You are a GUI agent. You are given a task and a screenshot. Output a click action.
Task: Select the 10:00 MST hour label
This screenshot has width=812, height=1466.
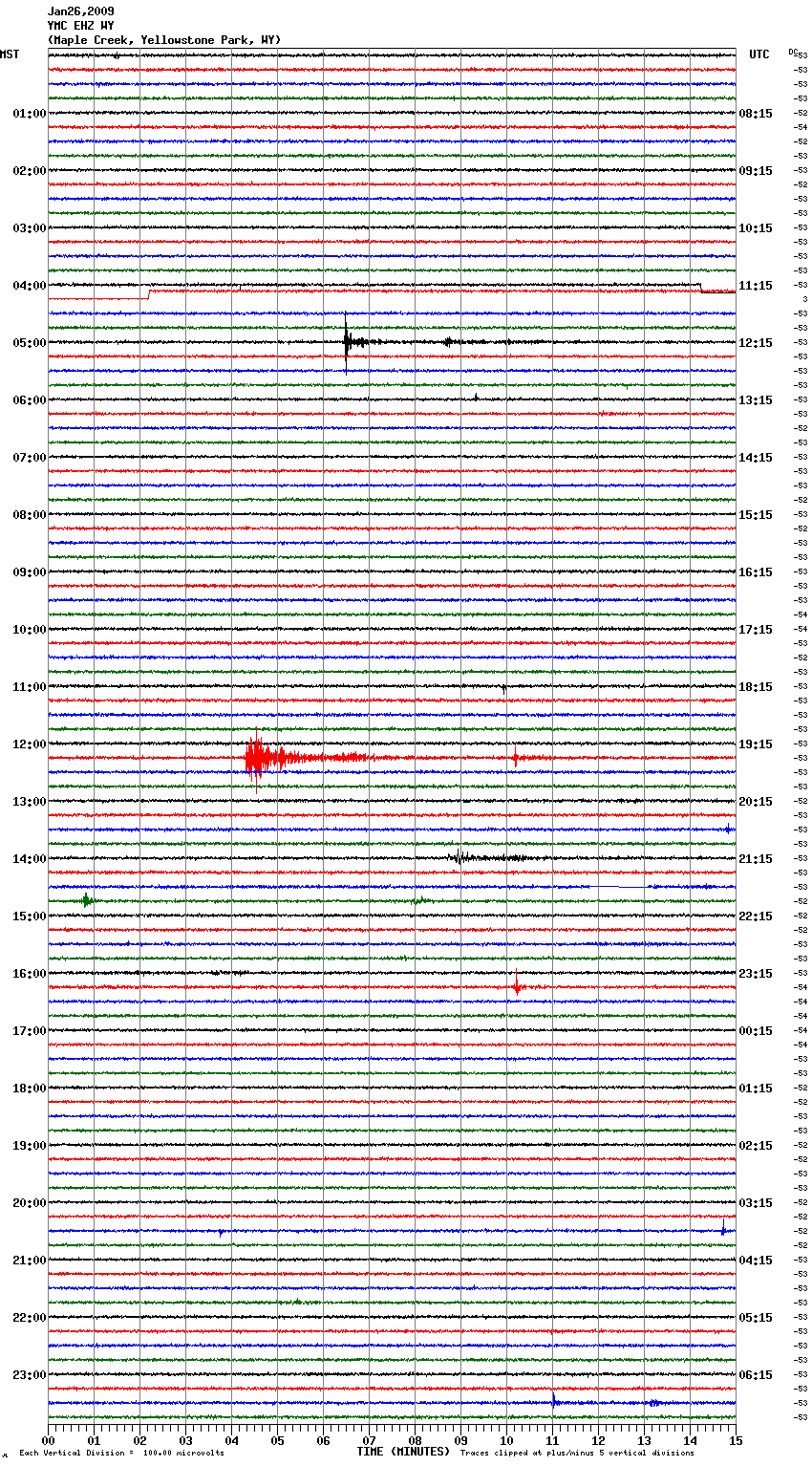click(29, 630)
